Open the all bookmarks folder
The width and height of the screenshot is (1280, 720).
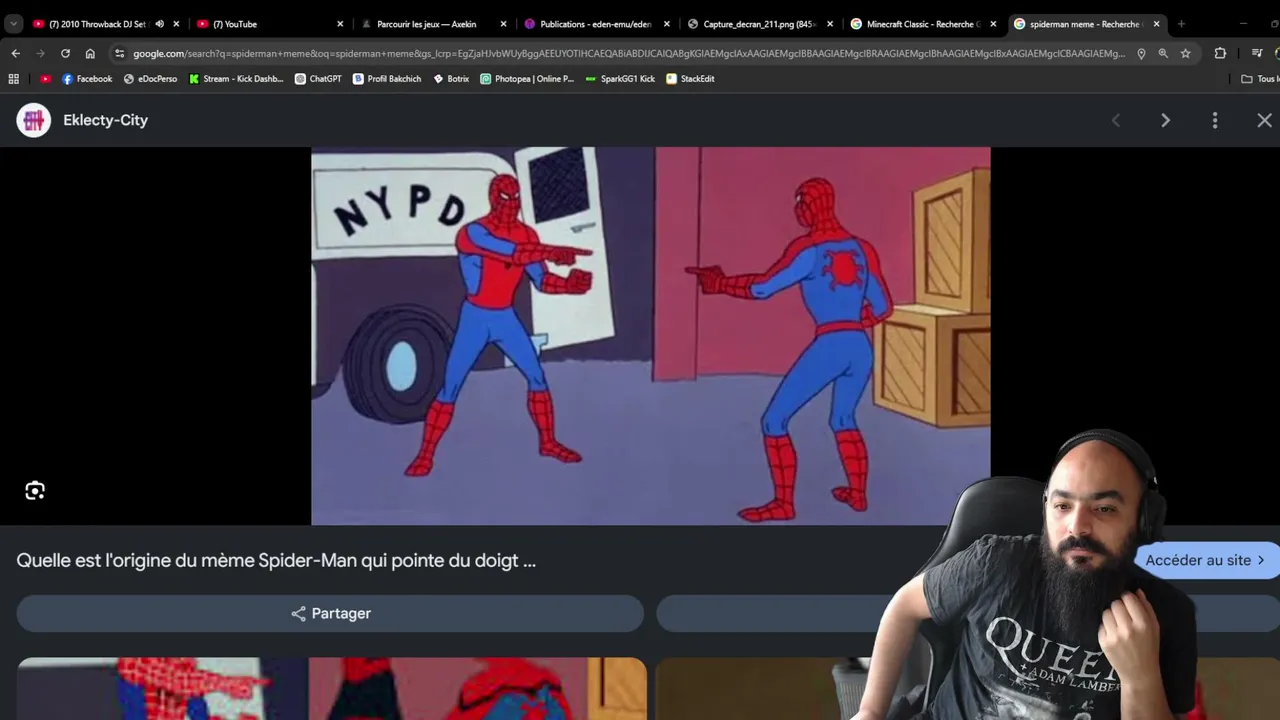point(1259,78)
